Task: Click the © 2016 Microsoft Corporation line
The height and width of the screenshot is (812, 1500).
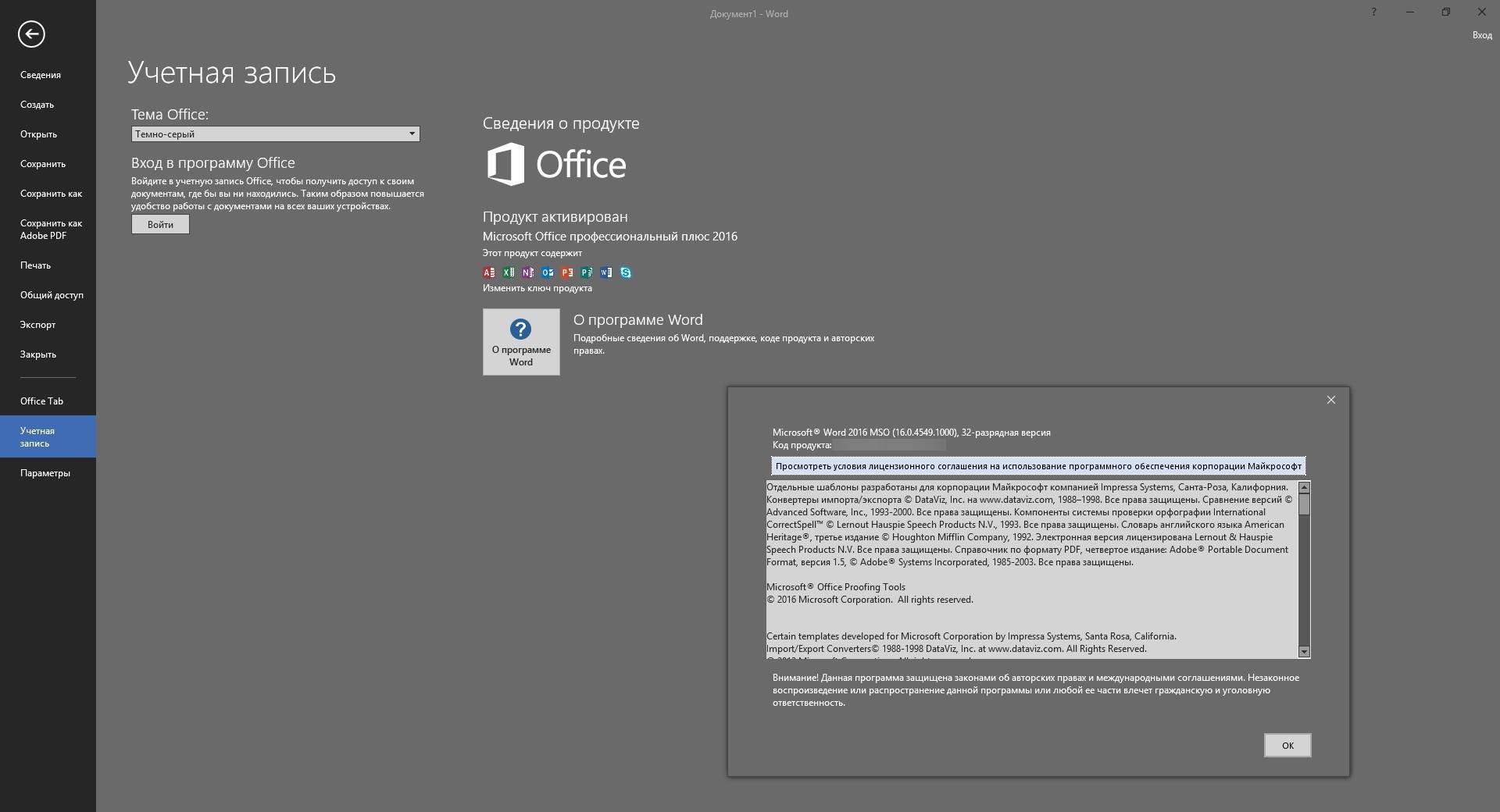Action: click(x=870, y=600)
